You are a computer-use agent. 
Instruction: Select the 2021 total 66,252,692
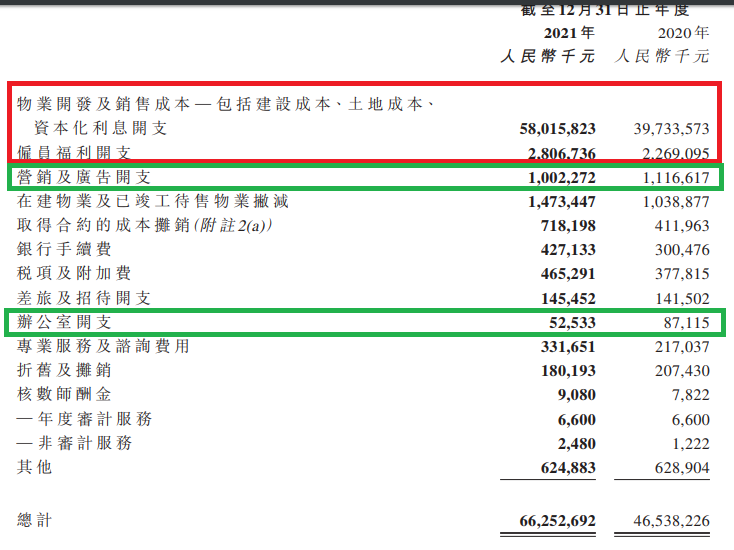pos(558,521)
